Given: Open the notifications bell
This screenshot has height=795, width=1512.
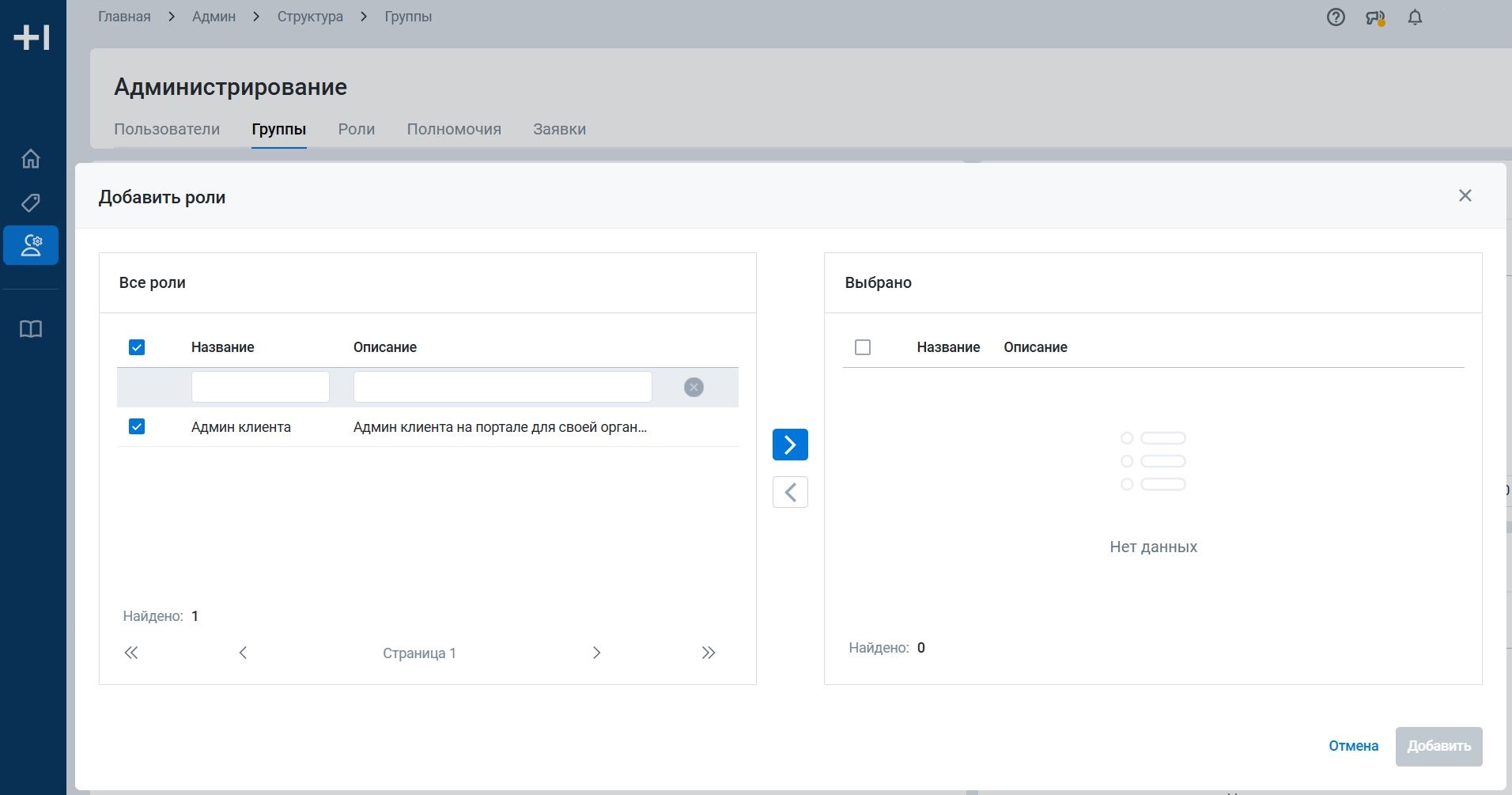Looking at the screenshot, I should tap(1415, 17).
